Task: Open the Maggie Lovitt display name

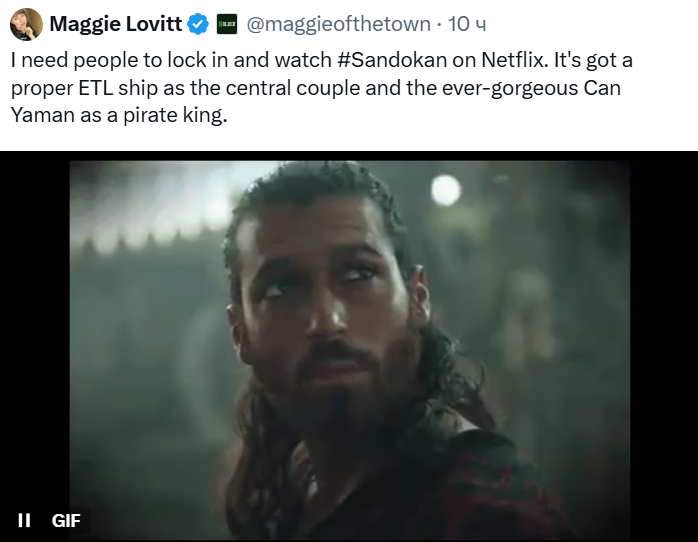Action: [x=115, y=23]
